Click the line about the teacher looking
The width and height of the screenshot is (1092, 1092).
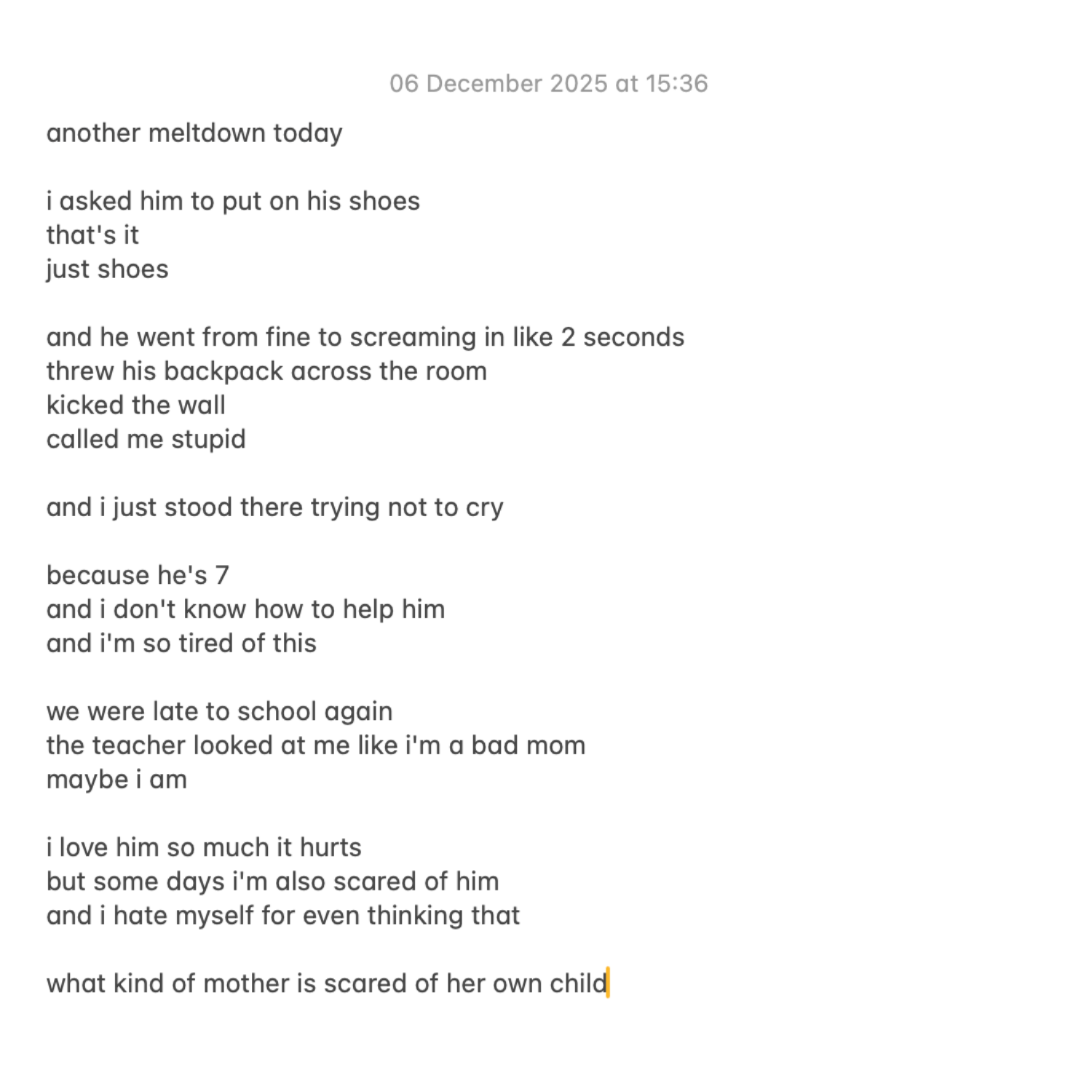click(x=316, y=745)
